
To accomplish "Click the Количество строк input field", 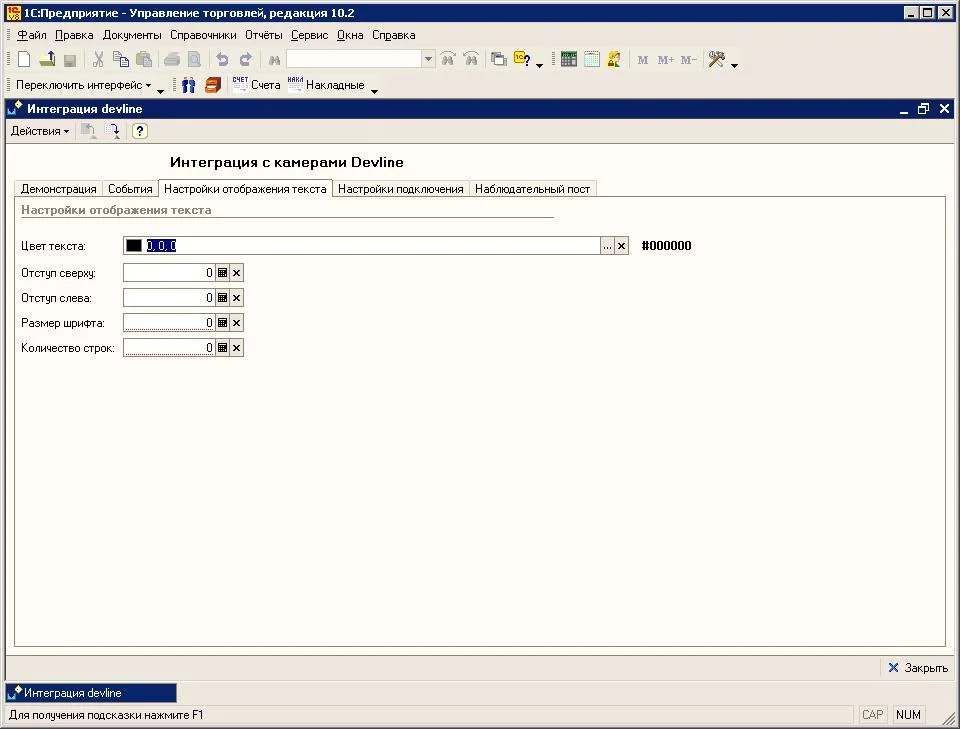I will pyautogui.click(x=169, y=348).
